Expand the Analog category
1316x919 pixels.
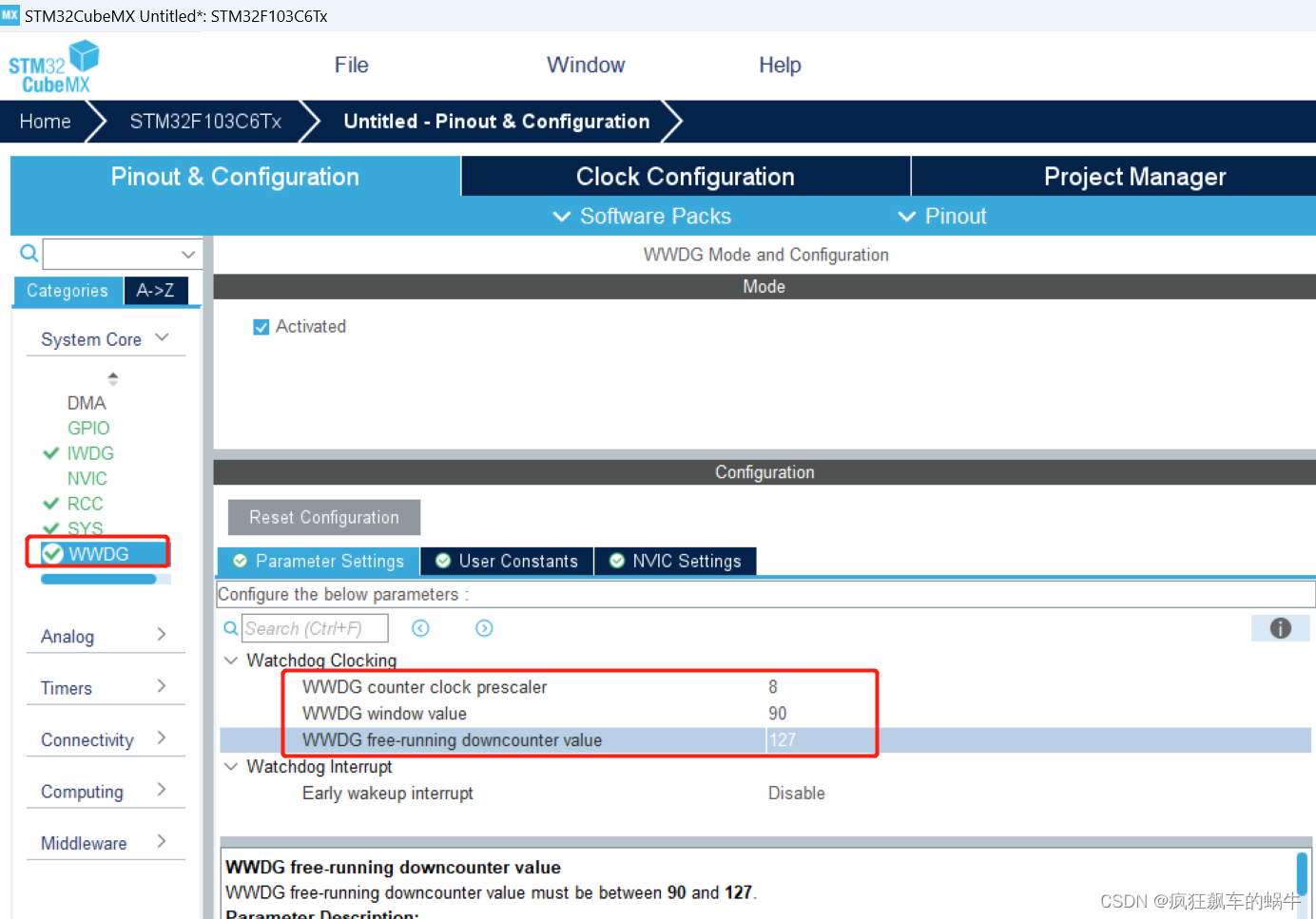161,634
